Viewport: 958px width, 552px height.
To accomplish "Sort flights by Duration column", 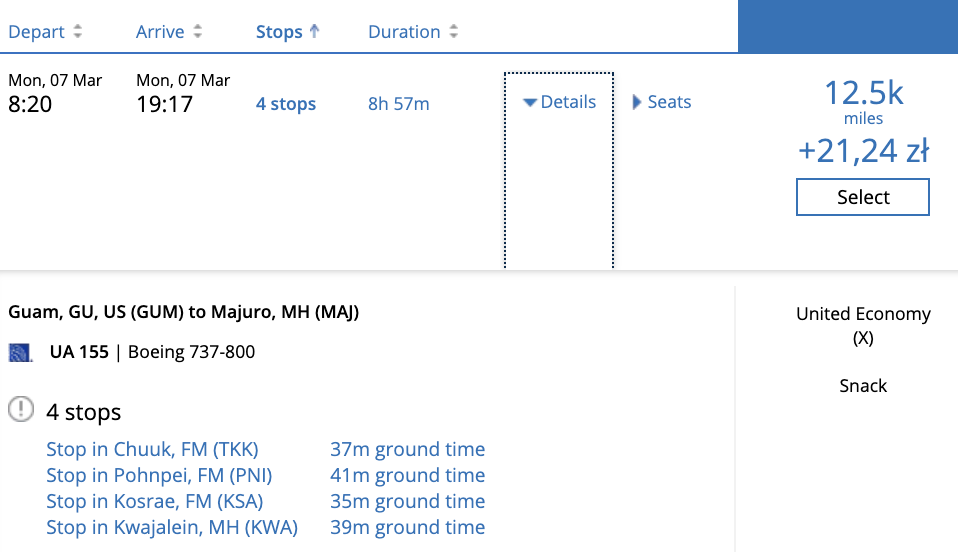I will pyautogui.click(x=404, y=32).
